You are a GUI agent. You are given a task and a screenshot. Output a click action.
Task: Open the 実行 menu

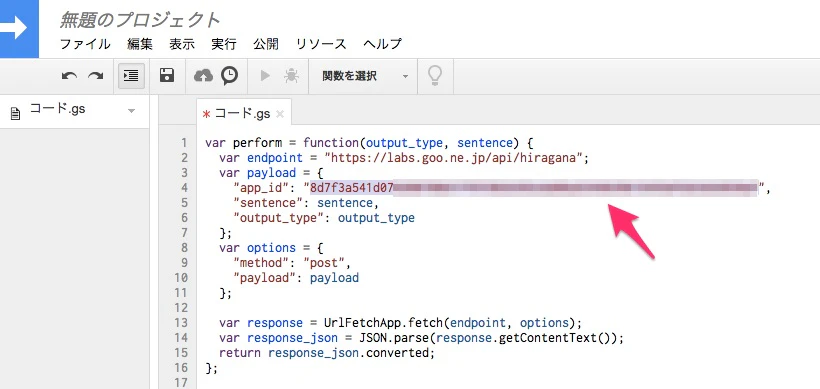(x=224, y=44)
